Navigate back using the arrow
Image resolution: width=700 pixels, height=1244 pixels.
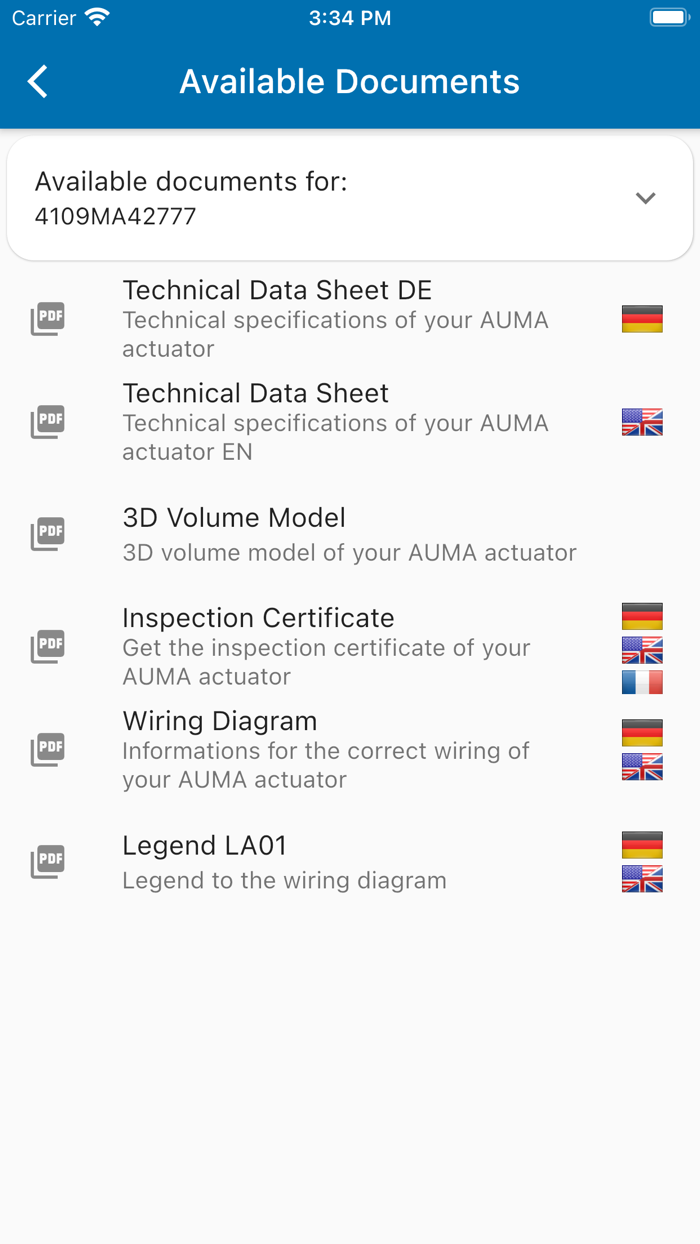click(37, 81)
